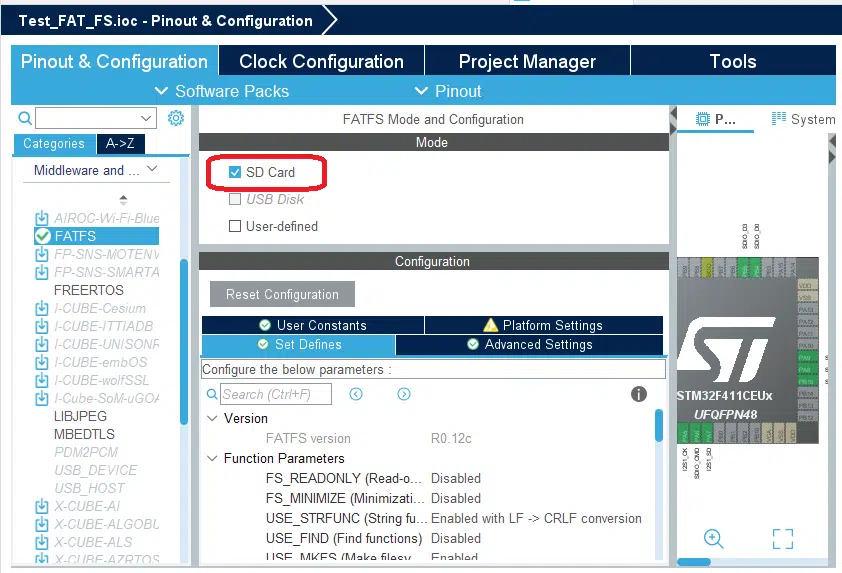Click the parameters list vertical scrollbar
The image size is (842, 573).
659,425
